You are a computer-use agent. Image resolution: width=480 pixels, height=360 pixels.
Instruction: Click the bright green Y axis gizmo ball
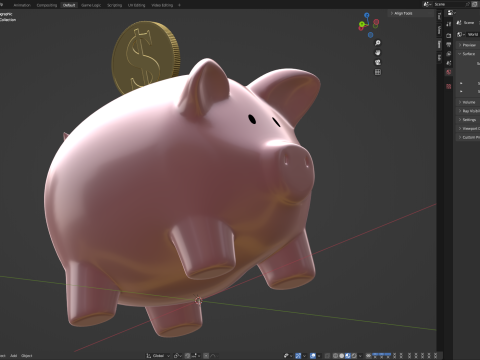(x=362, y=24)
